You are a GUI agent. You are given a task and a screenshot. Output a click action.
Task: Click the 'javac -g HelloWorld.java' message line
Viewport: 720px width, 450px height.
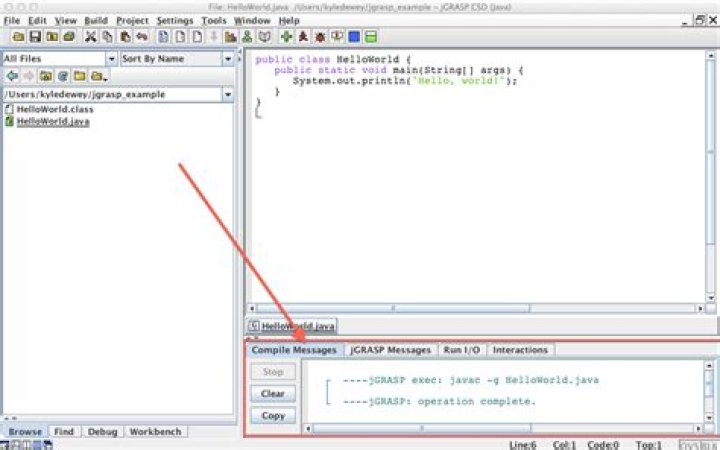tap(471, 380)
